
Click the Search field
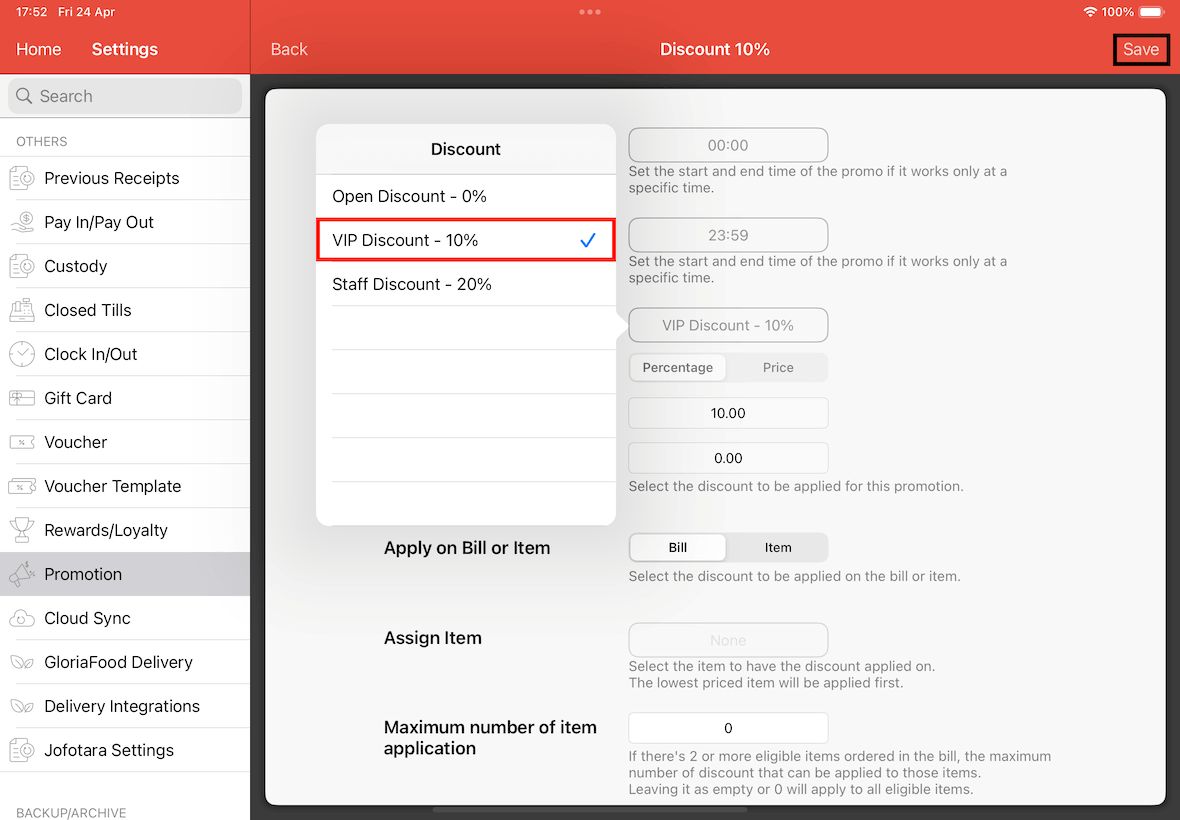pos(125,96)
